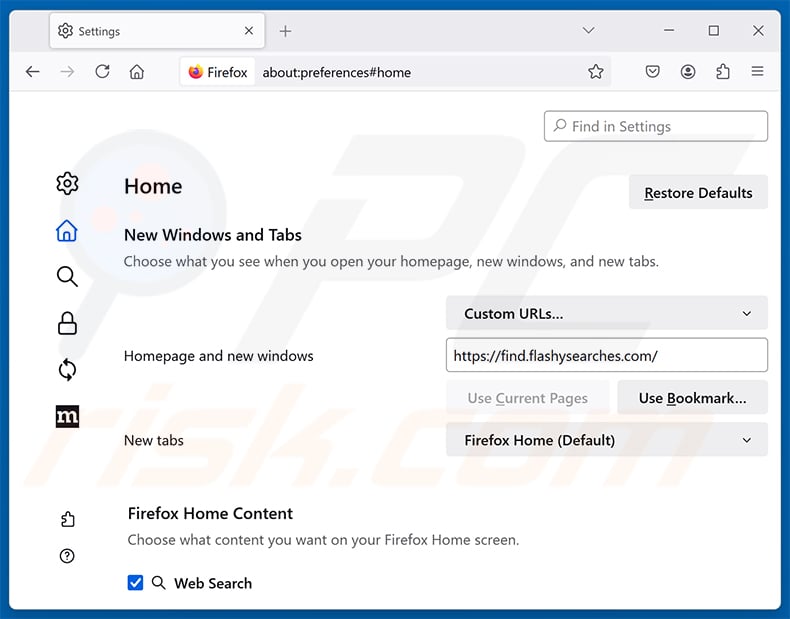Click Restore Defaults button
The width and height of the screenshot is (790, 619).
[698, 192]
